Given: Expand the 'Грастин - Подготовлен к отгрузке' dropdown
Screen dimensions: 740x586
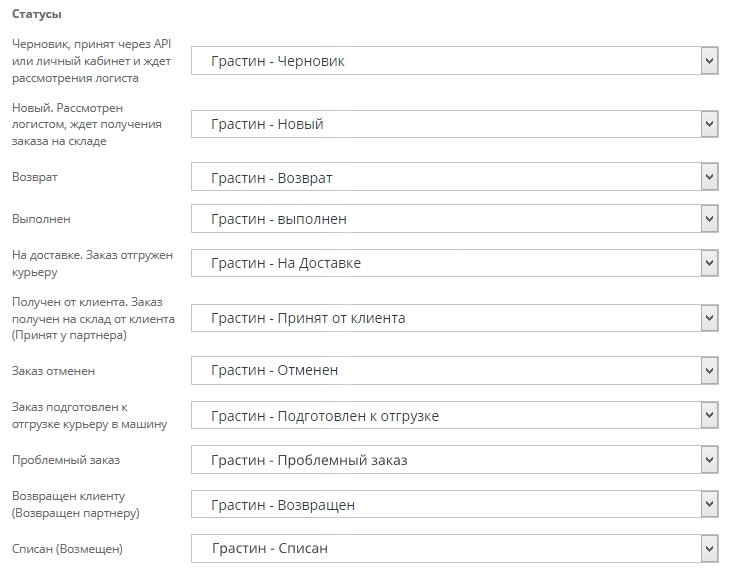Looking at the screenshot, I should [455, 416].
